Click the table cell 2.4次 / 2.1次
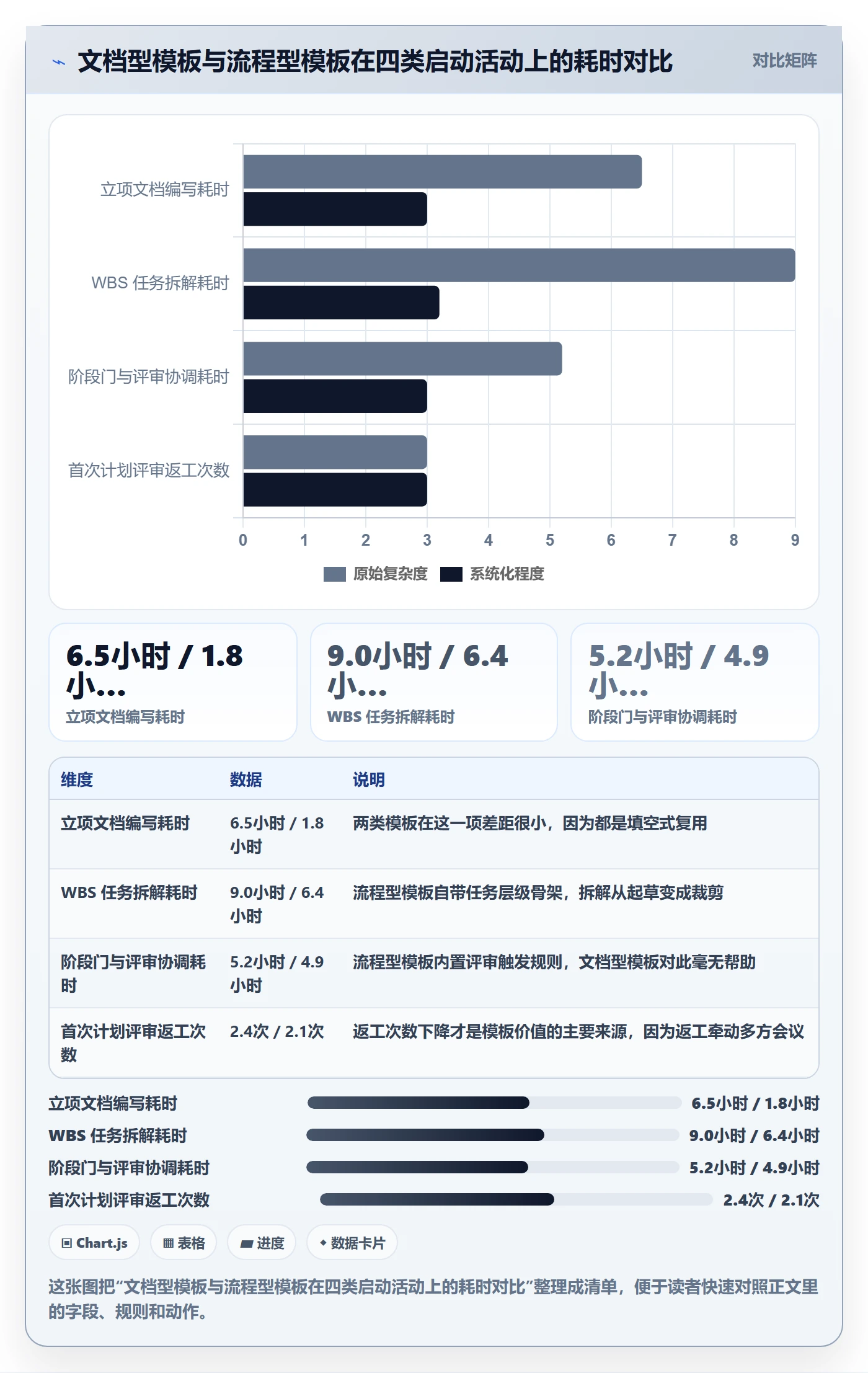 click(277, 1031)
